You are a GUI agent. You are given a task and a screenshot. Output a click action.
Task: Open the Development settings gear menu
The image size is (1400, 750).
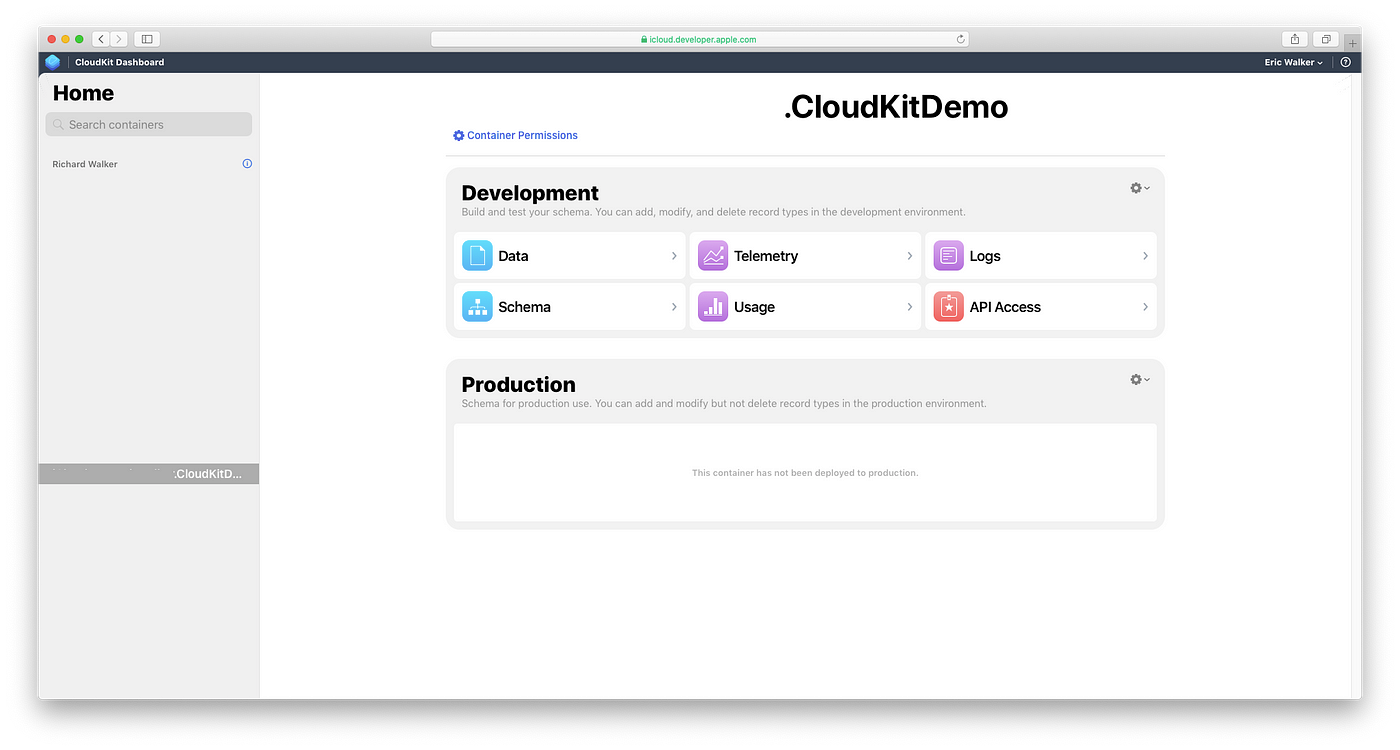(1140, 188)
